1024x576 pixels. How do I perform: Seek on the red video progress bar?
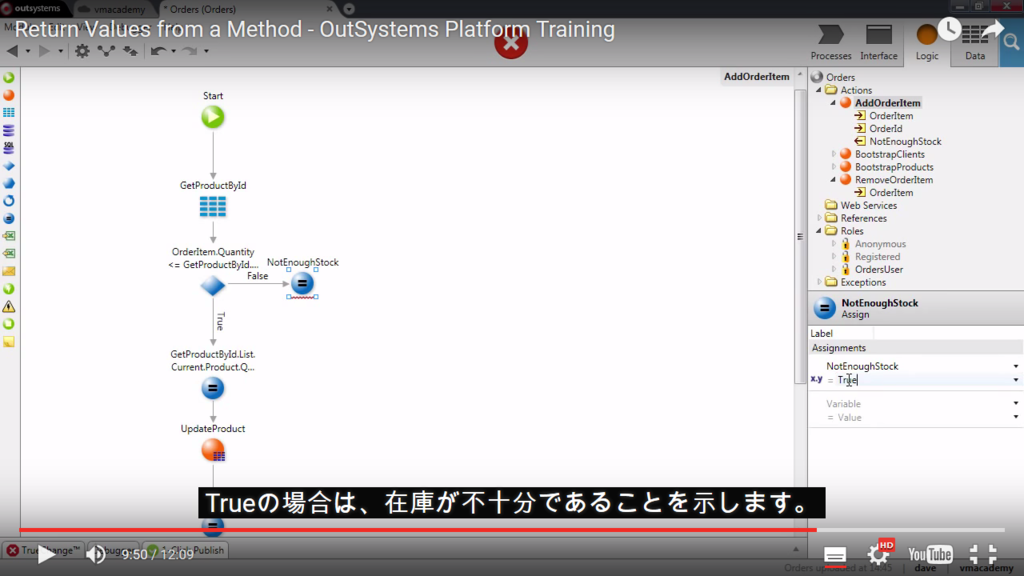418,530
